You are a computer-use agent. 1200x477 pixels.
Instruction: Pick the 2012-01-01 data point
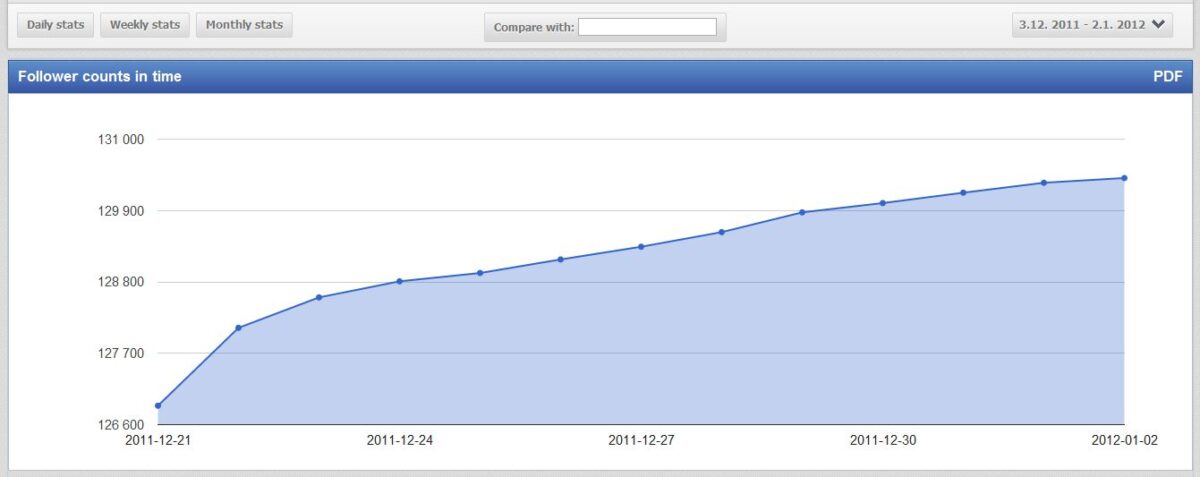1044,183
